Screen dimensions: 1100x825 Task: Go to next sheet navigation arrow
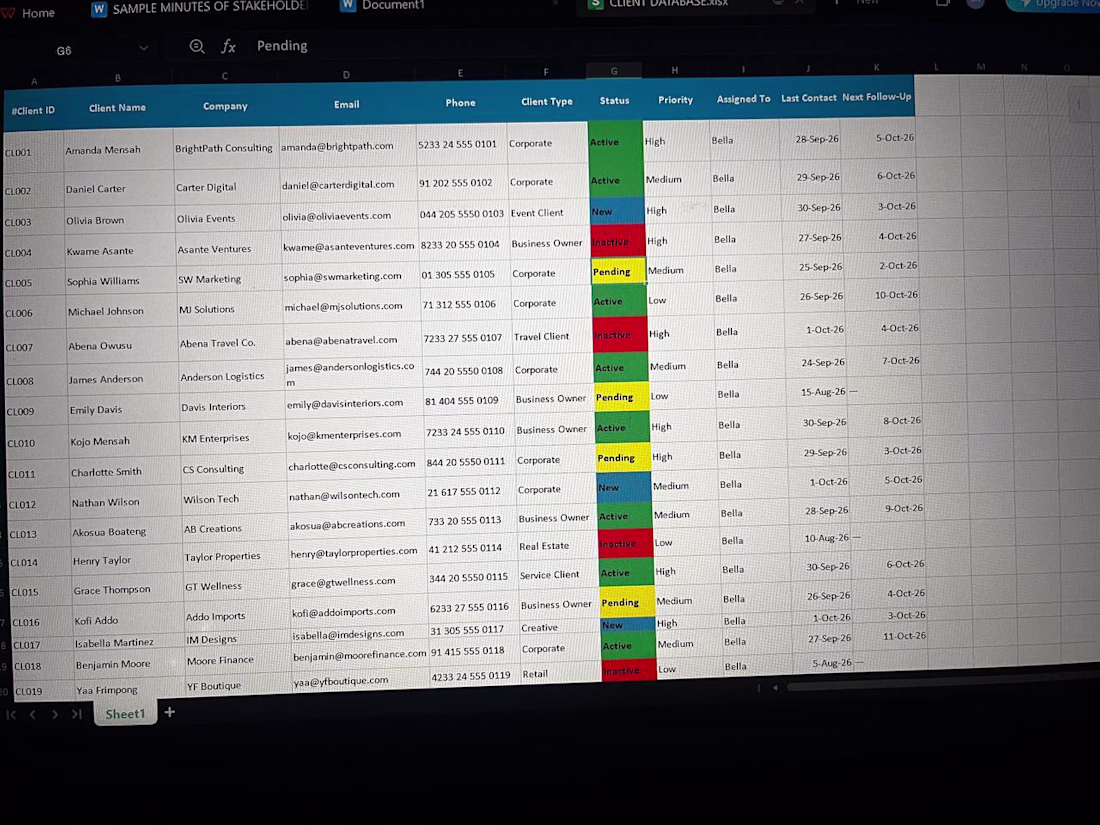coord(55,715)
